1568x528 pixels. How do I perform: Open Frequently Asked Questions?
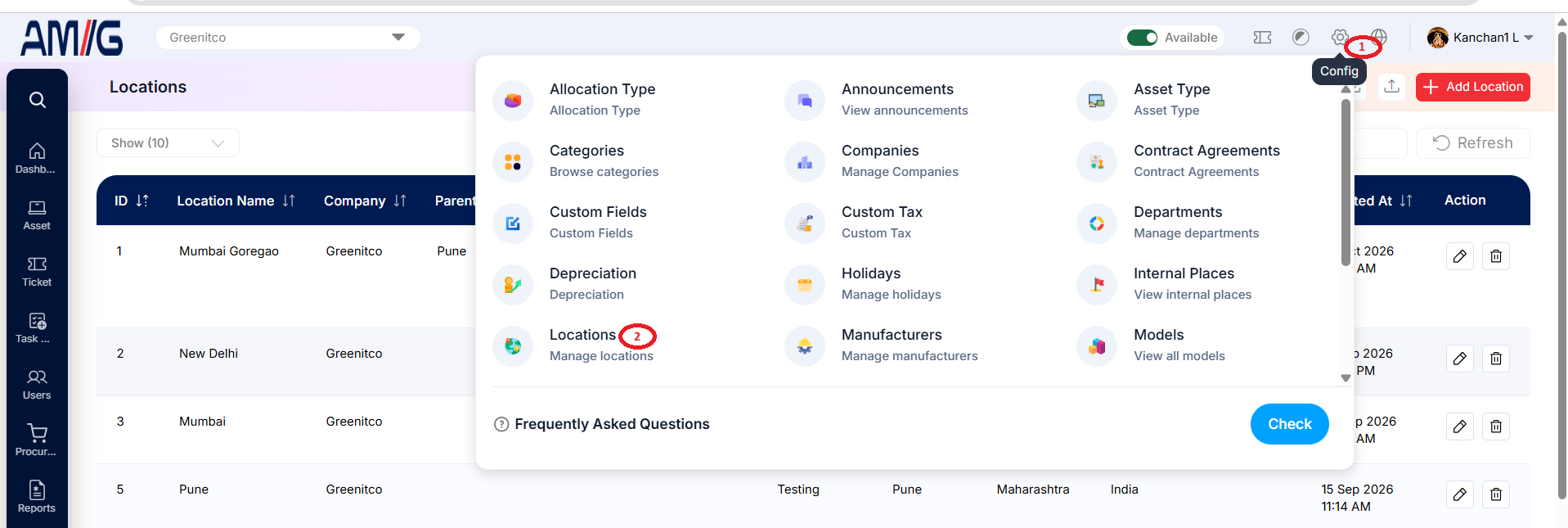(602, 424)
